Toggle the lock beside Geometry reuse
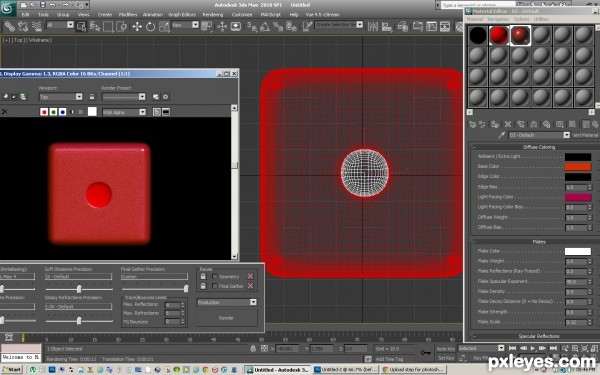The image size is (600, 375). point(203,276)
